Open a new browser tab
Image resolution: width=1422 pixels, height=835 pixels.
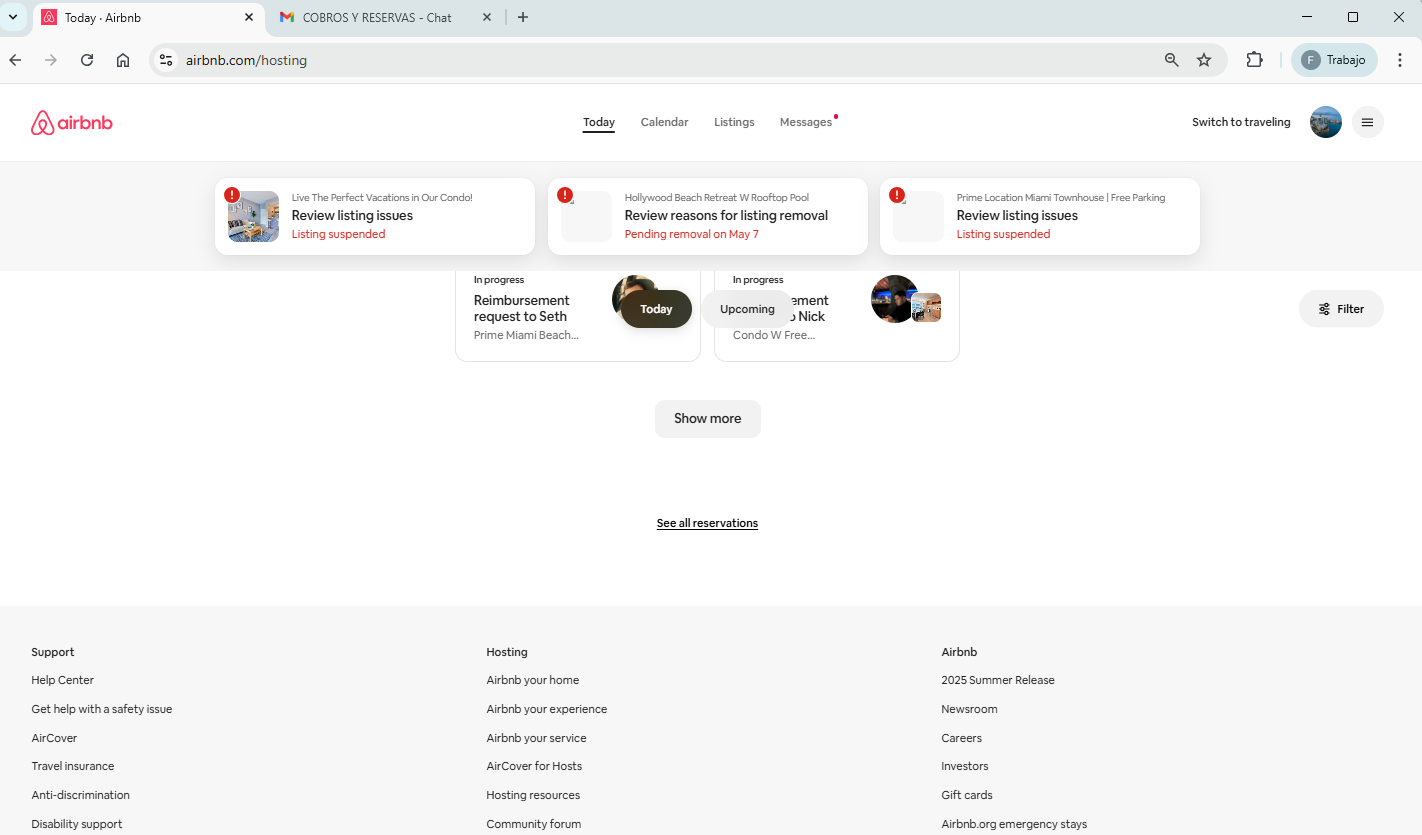pos(523,17)
